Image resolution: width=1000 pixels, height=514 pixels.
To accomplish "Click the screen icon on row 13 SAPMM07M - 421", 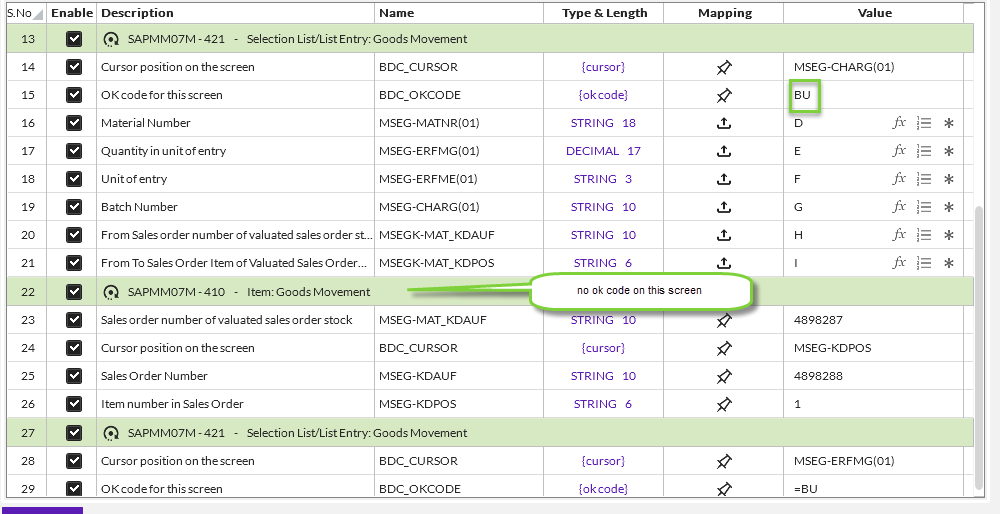I will (x=110, y=39).
